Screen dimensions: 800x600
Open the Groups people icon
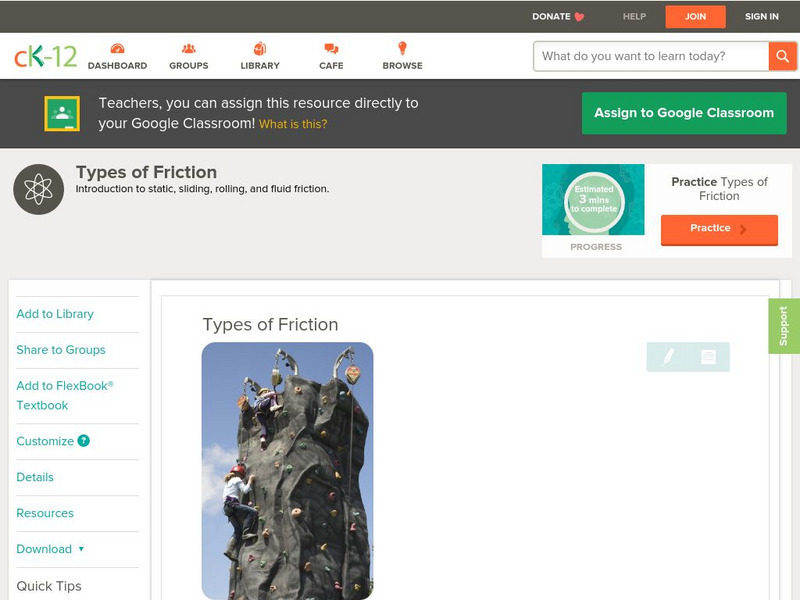(x=189, y=48)
